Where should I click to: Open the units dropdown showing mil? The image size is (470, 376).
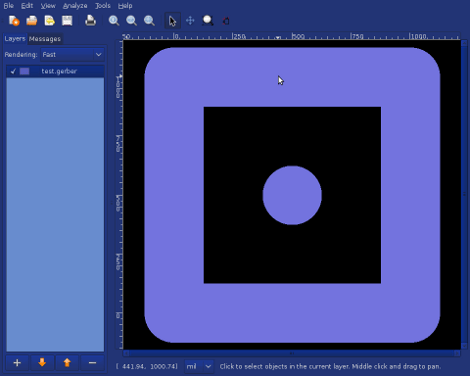199,367
